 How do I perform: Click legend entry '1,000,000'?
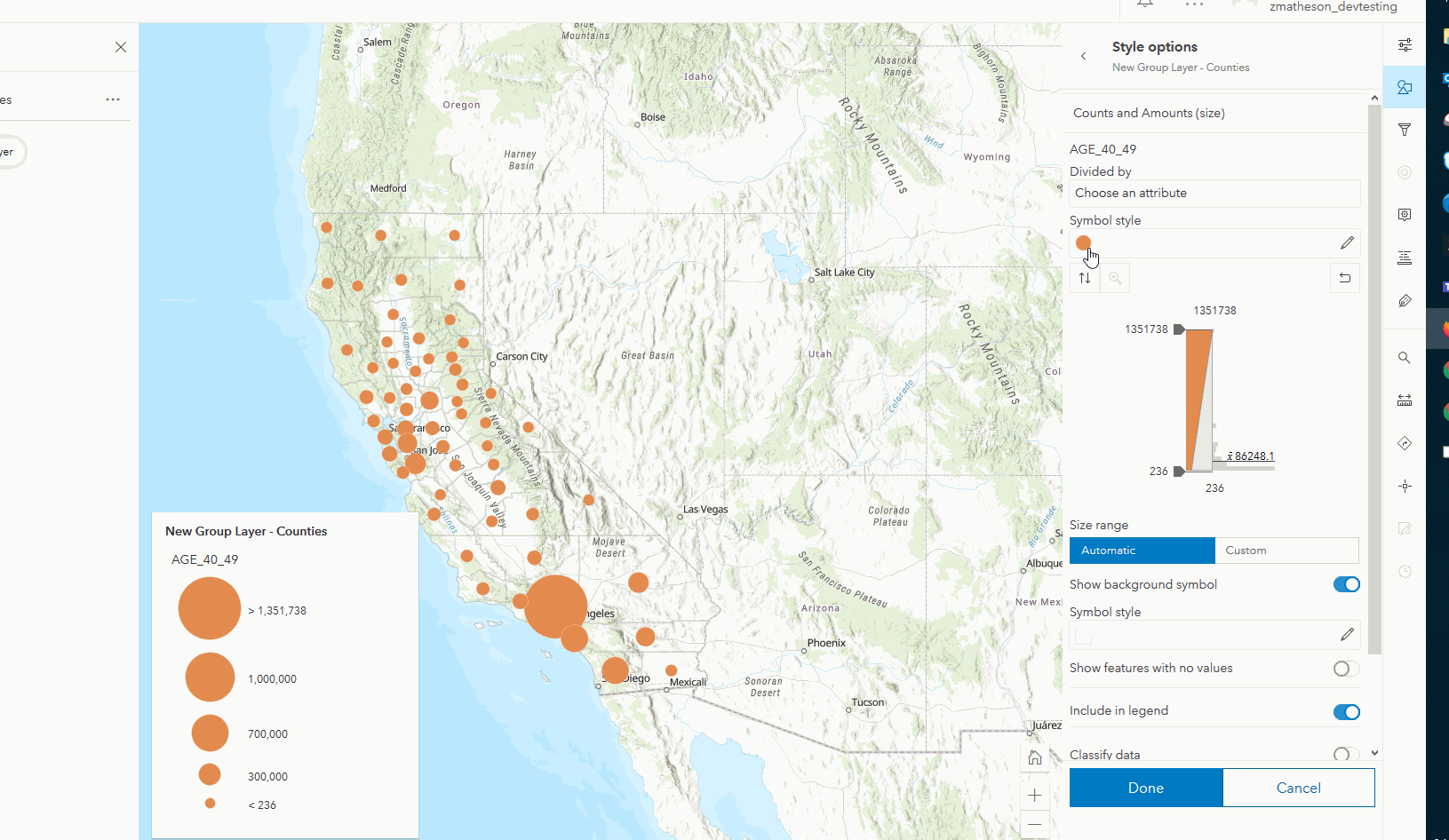click(x=272, y=679)
